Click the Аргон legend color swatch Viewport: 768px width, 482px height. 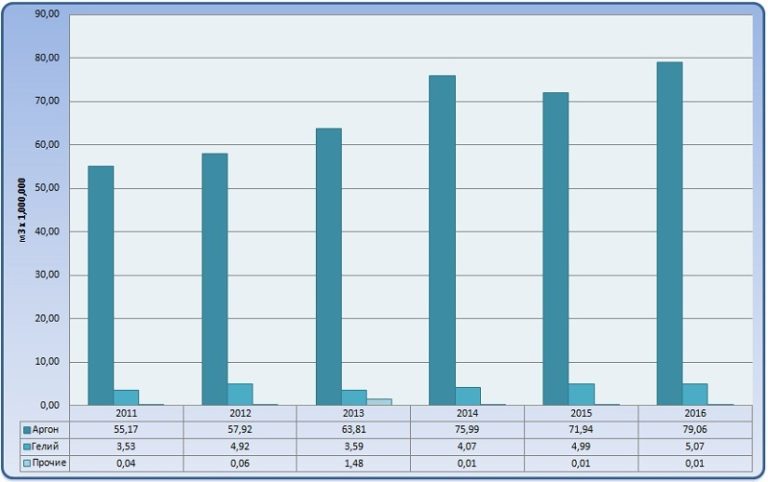[27, 430]
